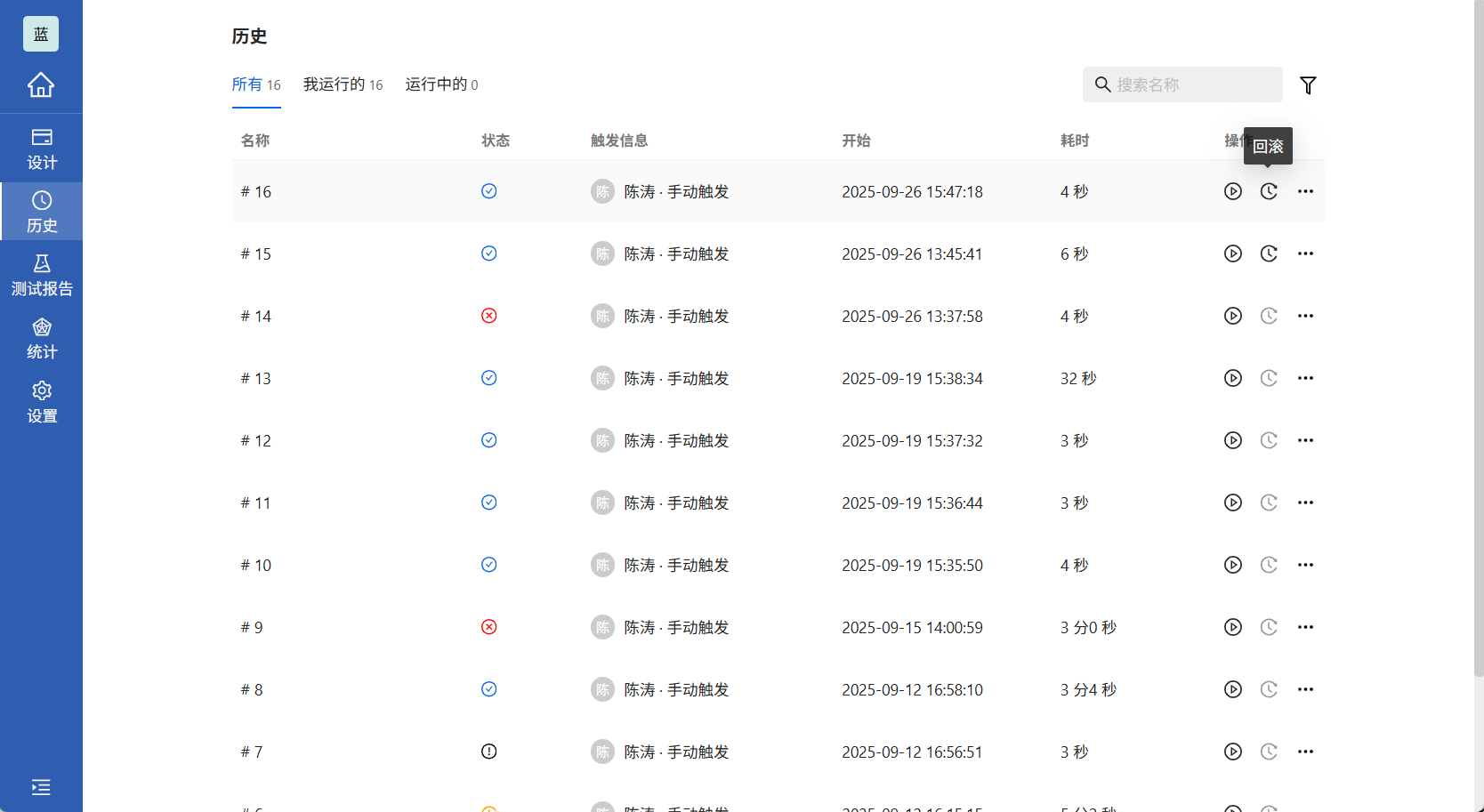
Task: Re-run build #15 play icon
Action: (x=1233, y=253)
